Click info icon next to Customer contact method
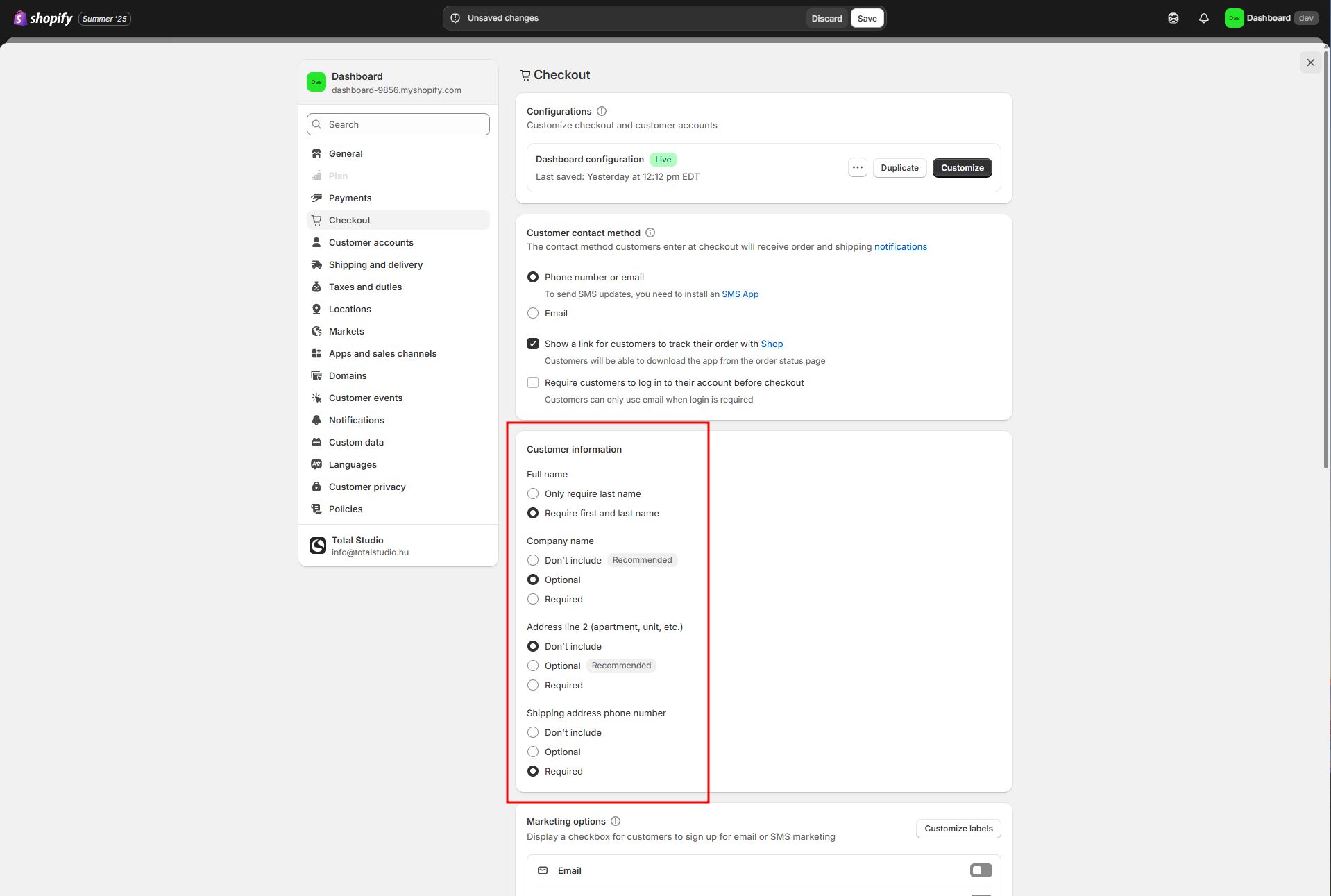 point(650,233)
